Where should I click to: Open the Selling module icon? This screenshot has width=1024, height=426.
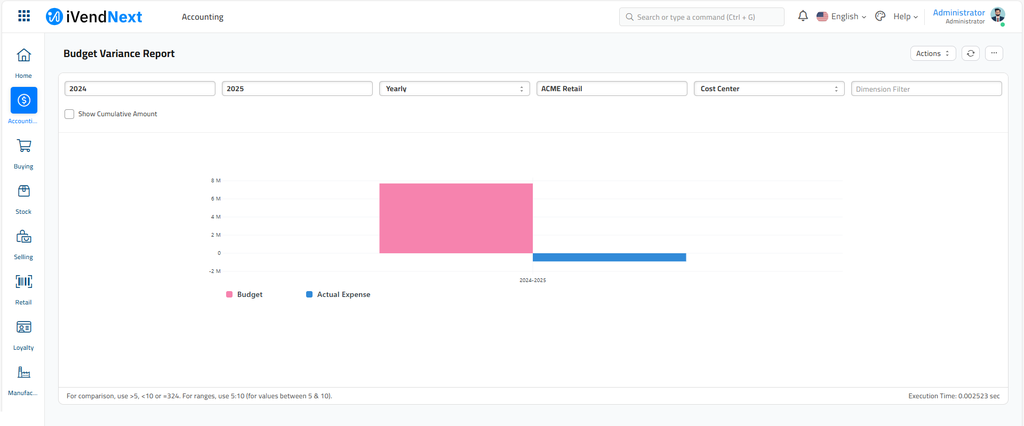24,237
